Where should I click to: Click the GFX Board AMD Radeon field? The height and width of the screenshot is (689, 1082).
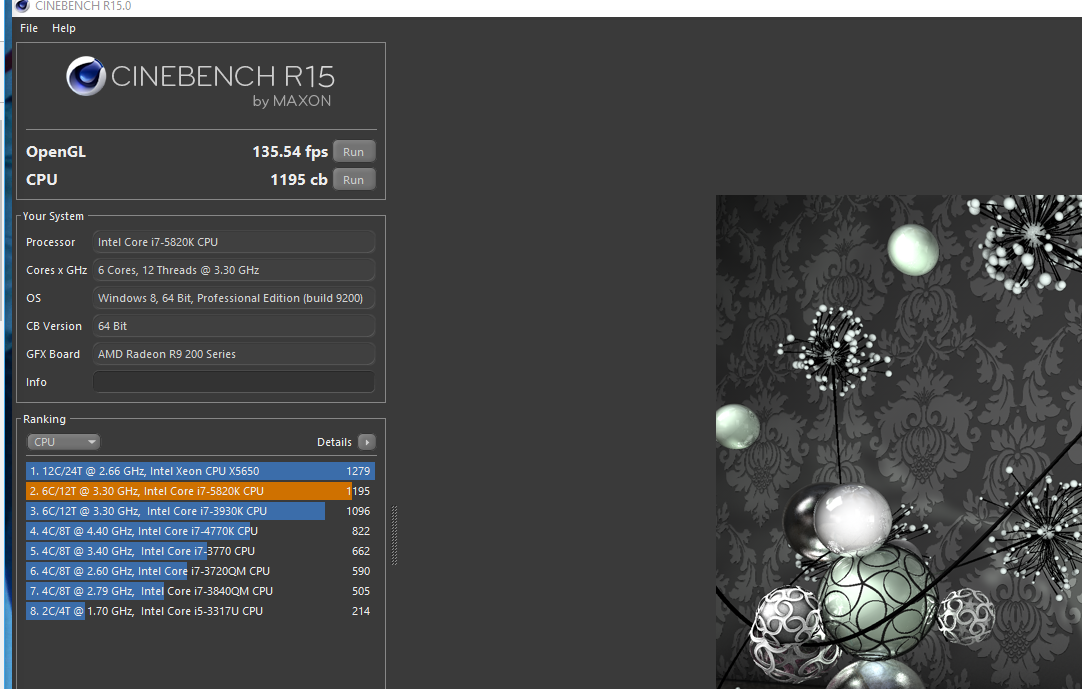(x=234, y=354)
